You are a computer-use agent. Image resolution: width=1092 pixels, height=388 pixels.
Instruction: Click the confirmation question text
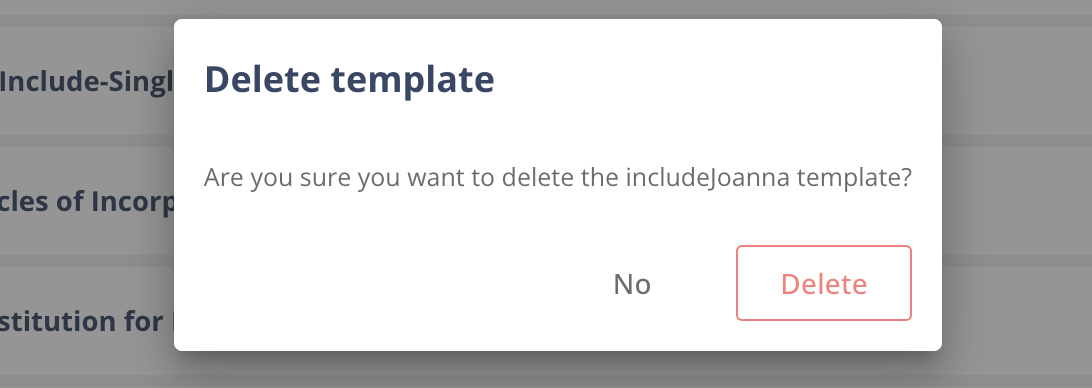[x=557, y=178]
